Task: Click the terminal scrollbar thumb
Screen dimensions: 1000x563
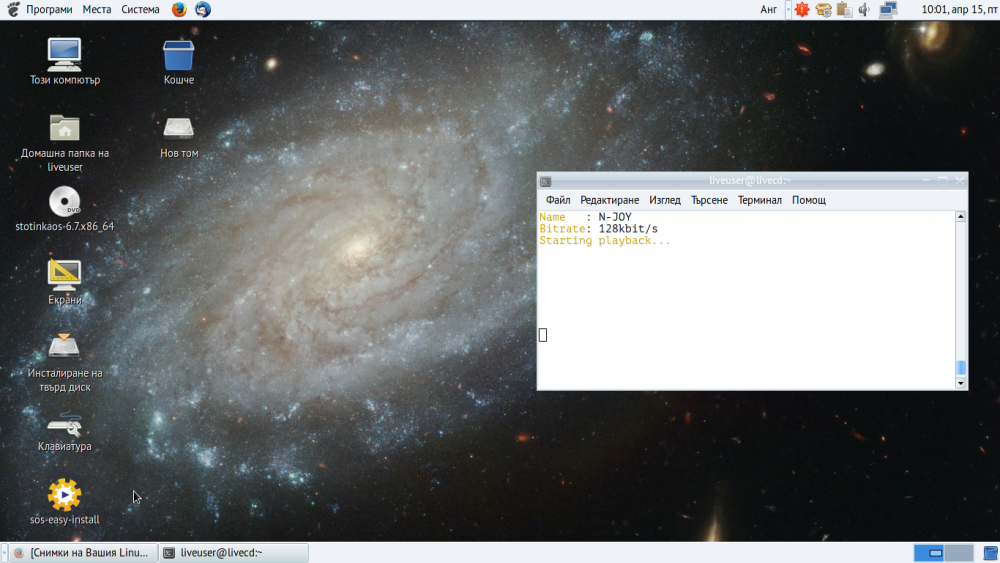Action: coord(960,368)
